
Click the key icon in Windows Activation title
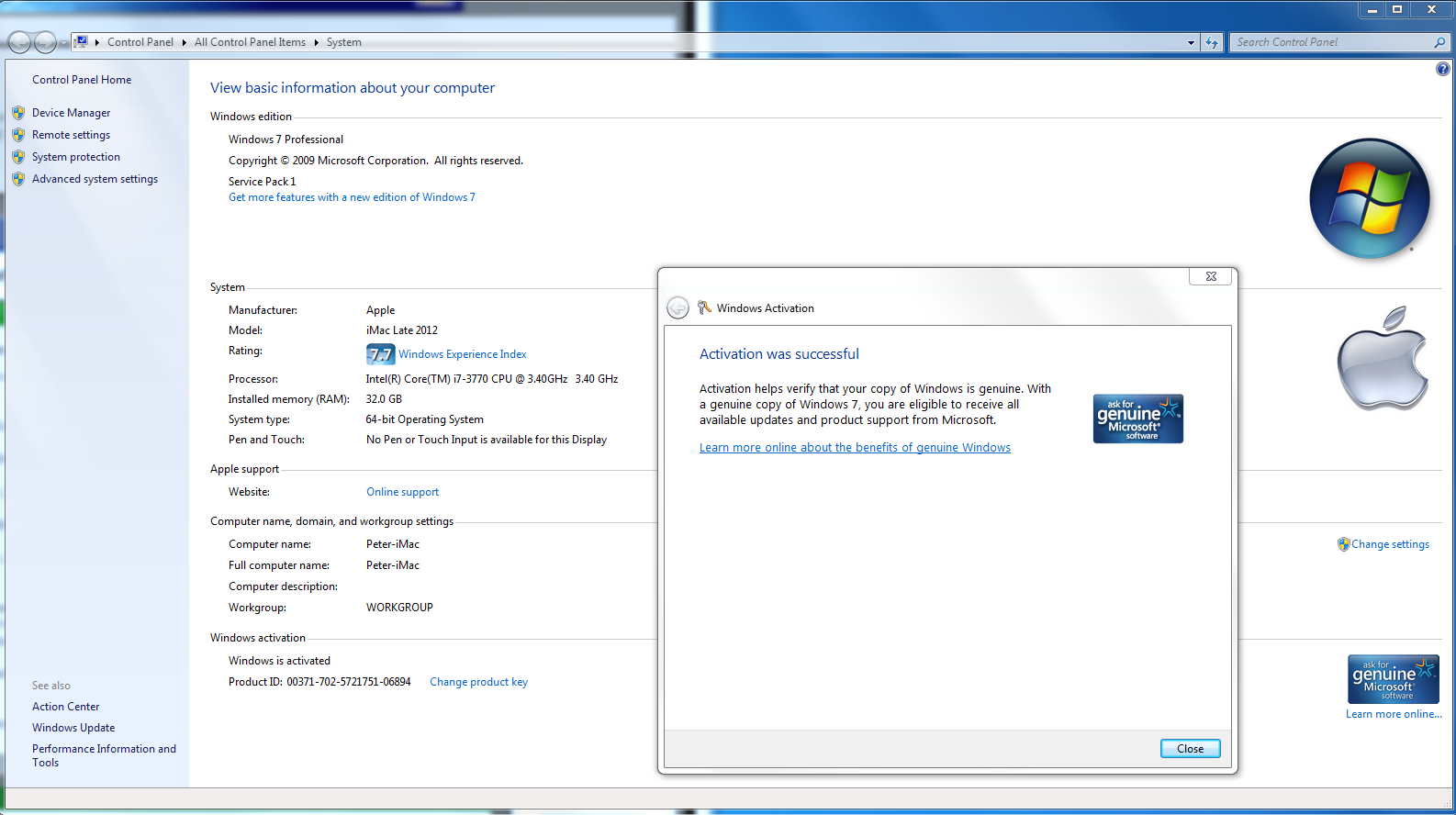tap(704, 307)
